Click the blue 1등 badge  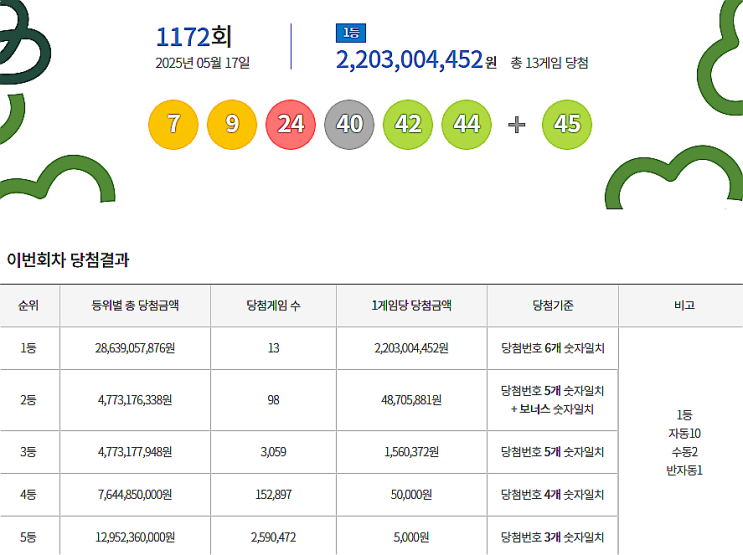[351, 33]
